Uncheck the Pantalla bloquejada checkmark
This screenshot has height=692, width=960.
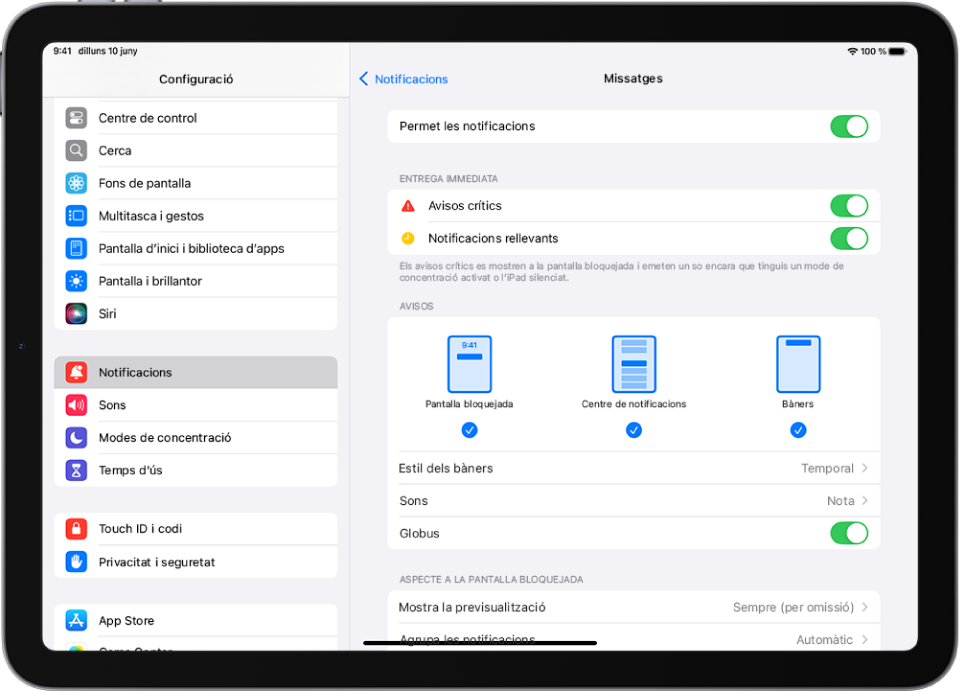(x=470, y=430)
